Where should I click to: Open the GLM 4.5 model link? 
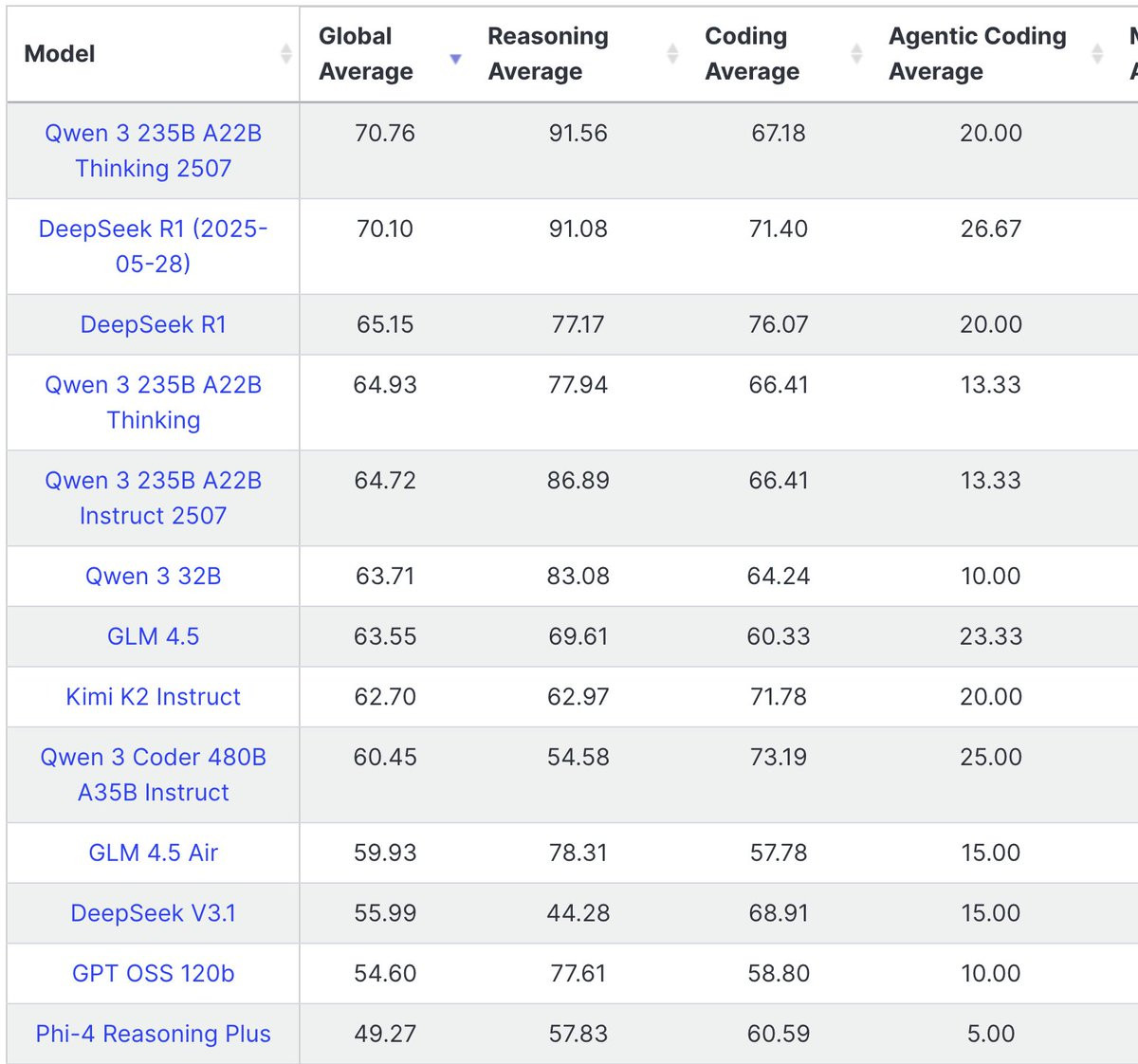154,636
